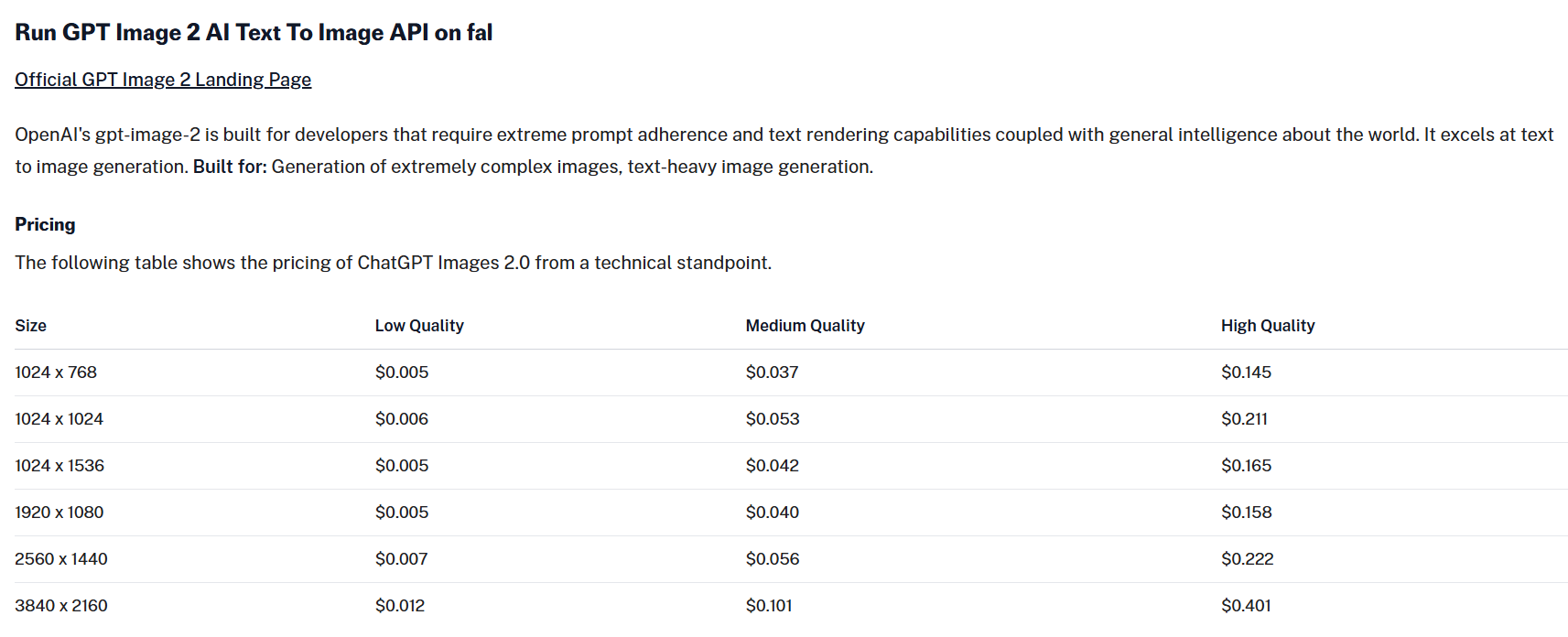Click the $0.211 high quality price

pyautogui.click(x=1244, y=419)
